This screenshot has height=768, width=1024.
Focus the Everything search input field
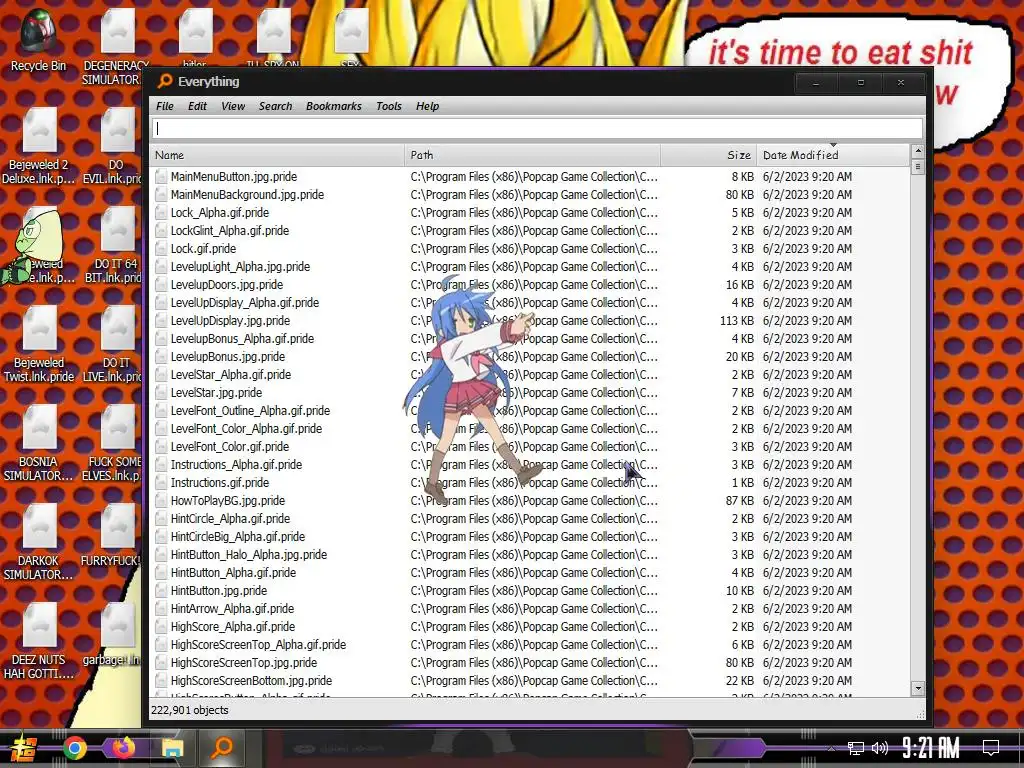(537, 129)
